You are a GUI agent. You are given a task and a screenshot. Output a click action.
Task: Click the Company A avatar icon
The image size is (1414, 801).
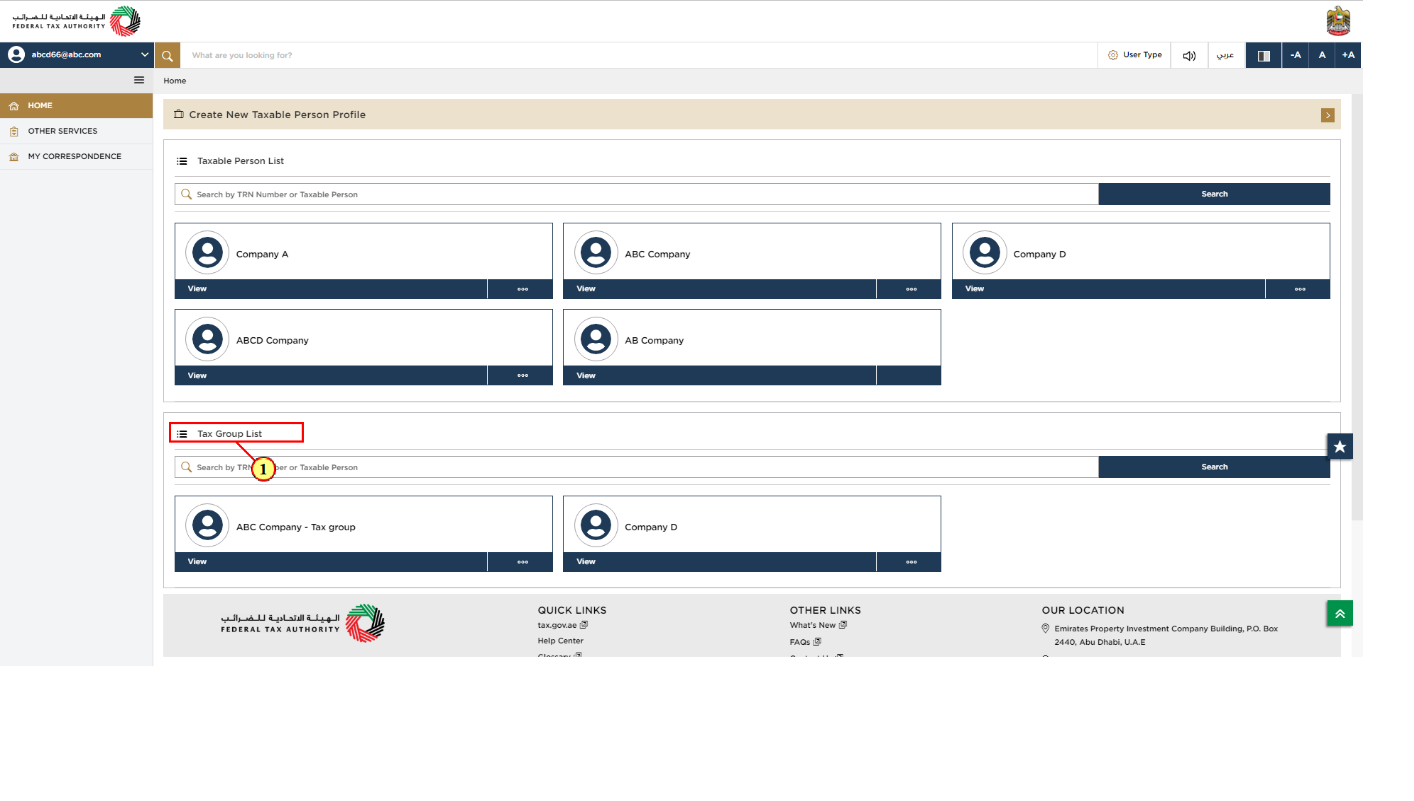[x=207, y=253]
